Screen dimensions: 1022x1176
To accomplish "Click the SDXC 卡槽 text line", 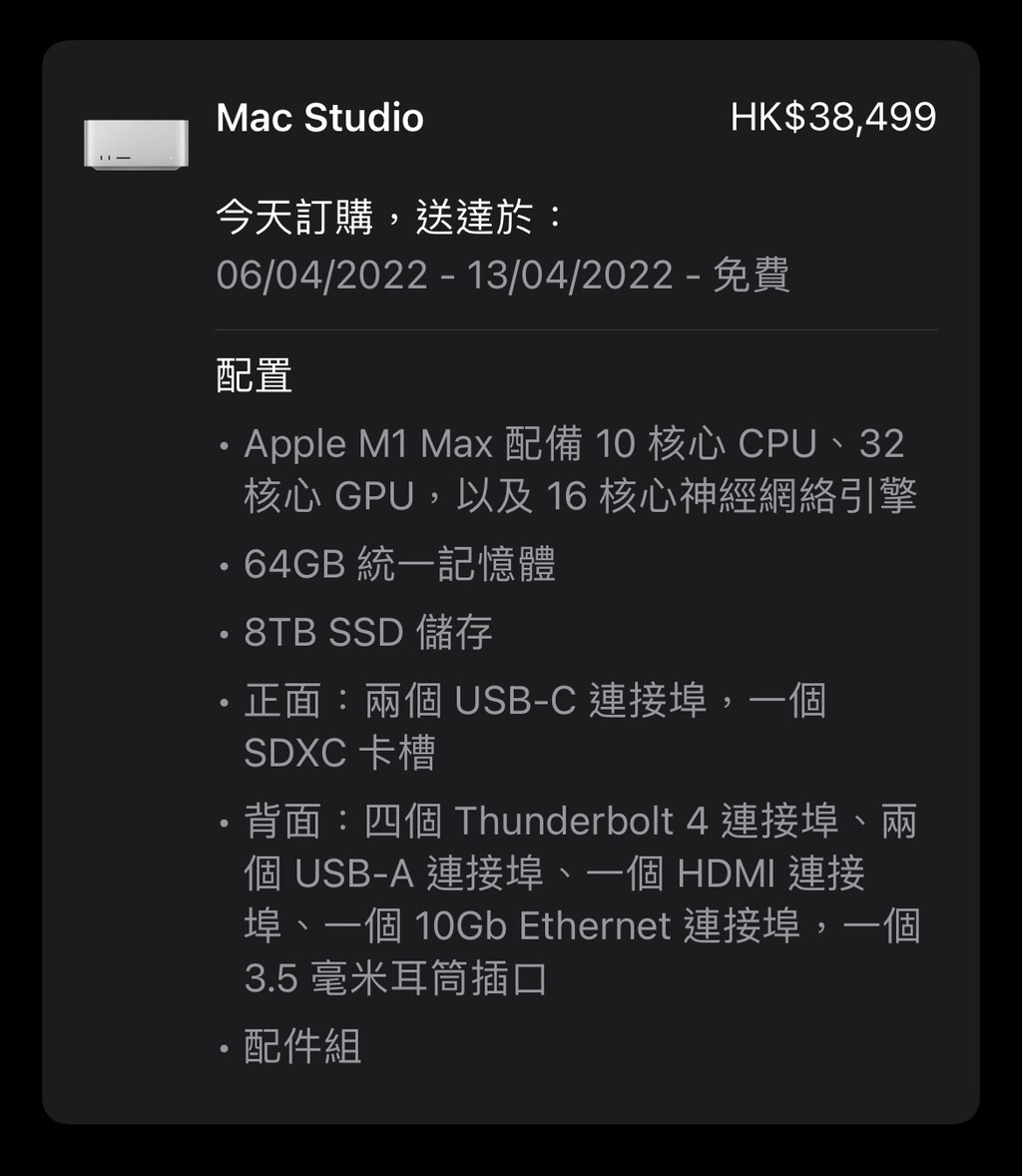I will pos(339,753).
